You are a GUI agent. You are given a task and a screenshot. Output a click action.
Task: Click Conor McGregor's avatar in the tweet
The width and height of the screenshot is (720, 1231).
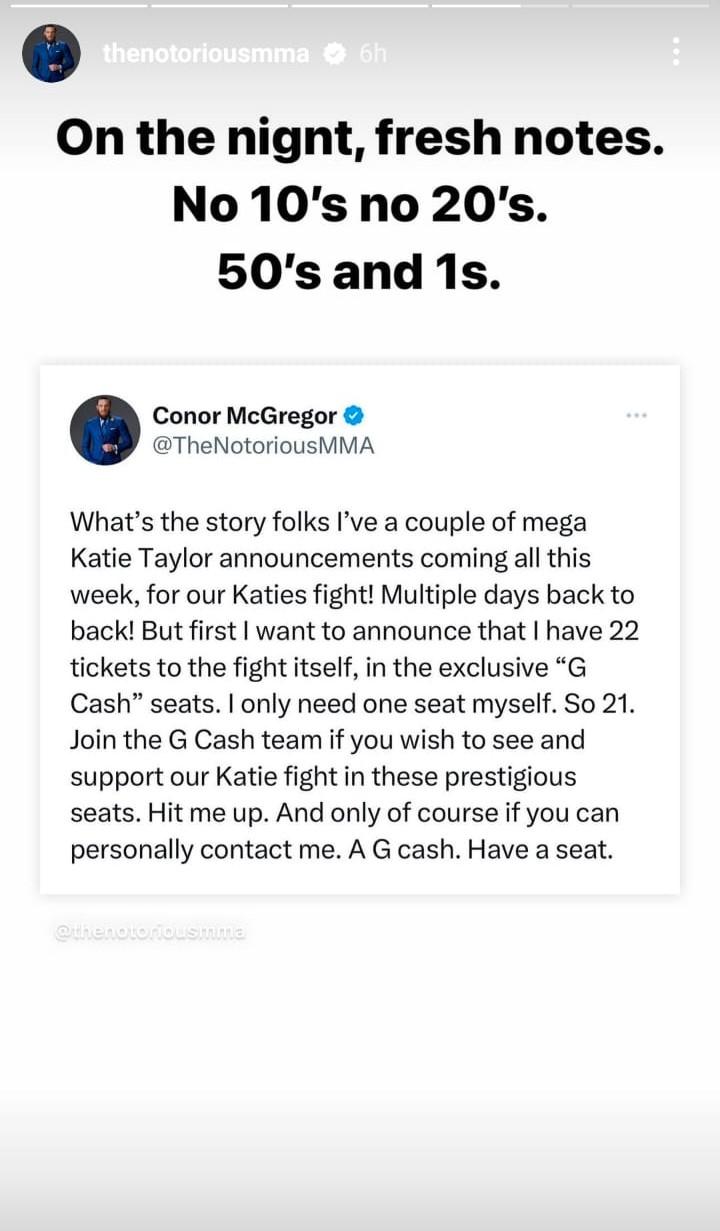coord(105,430)
